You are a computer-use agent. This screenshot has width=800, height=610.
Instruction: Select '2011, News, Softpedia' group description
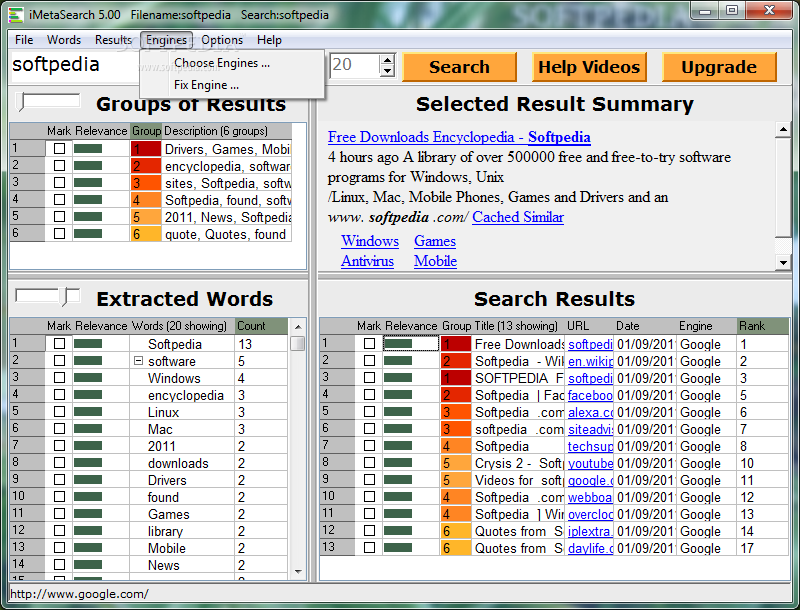(x=228, y=217)
